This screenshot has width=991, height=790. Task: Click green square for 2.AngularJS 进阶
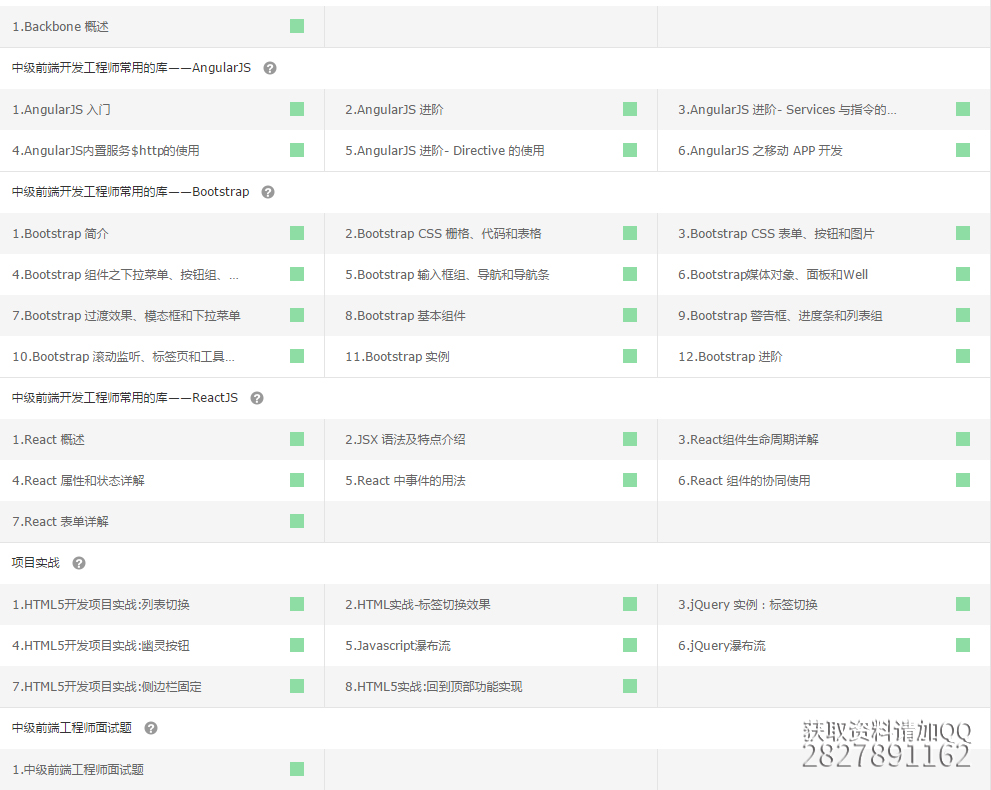629,109
